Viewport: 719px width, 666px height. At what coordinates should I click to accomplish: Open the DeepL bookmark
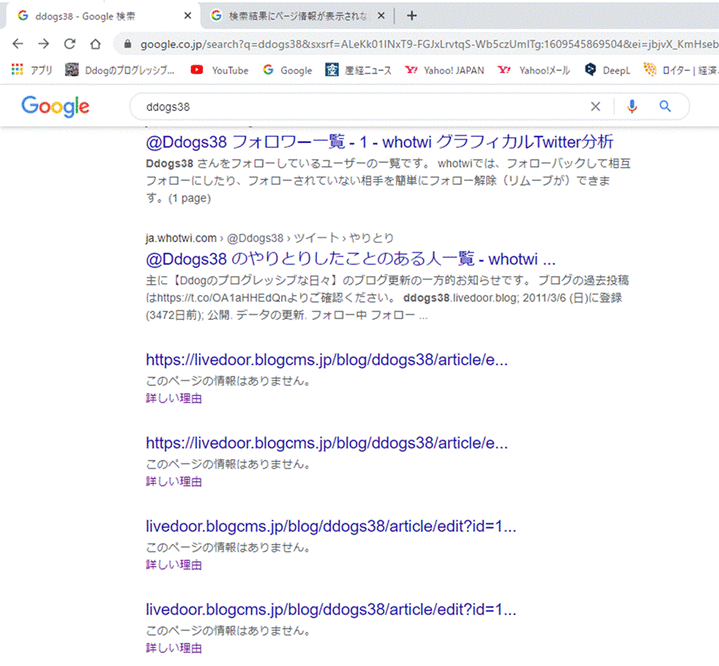coord(608,70)
